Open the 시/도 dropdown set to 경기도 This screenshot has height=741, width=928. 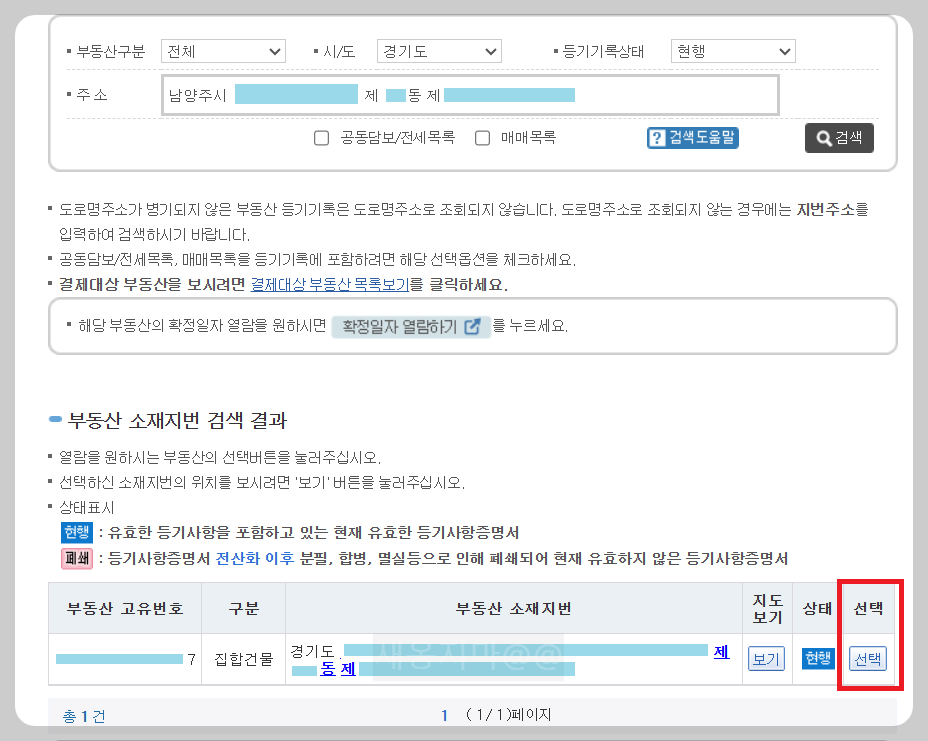point(438,51)
